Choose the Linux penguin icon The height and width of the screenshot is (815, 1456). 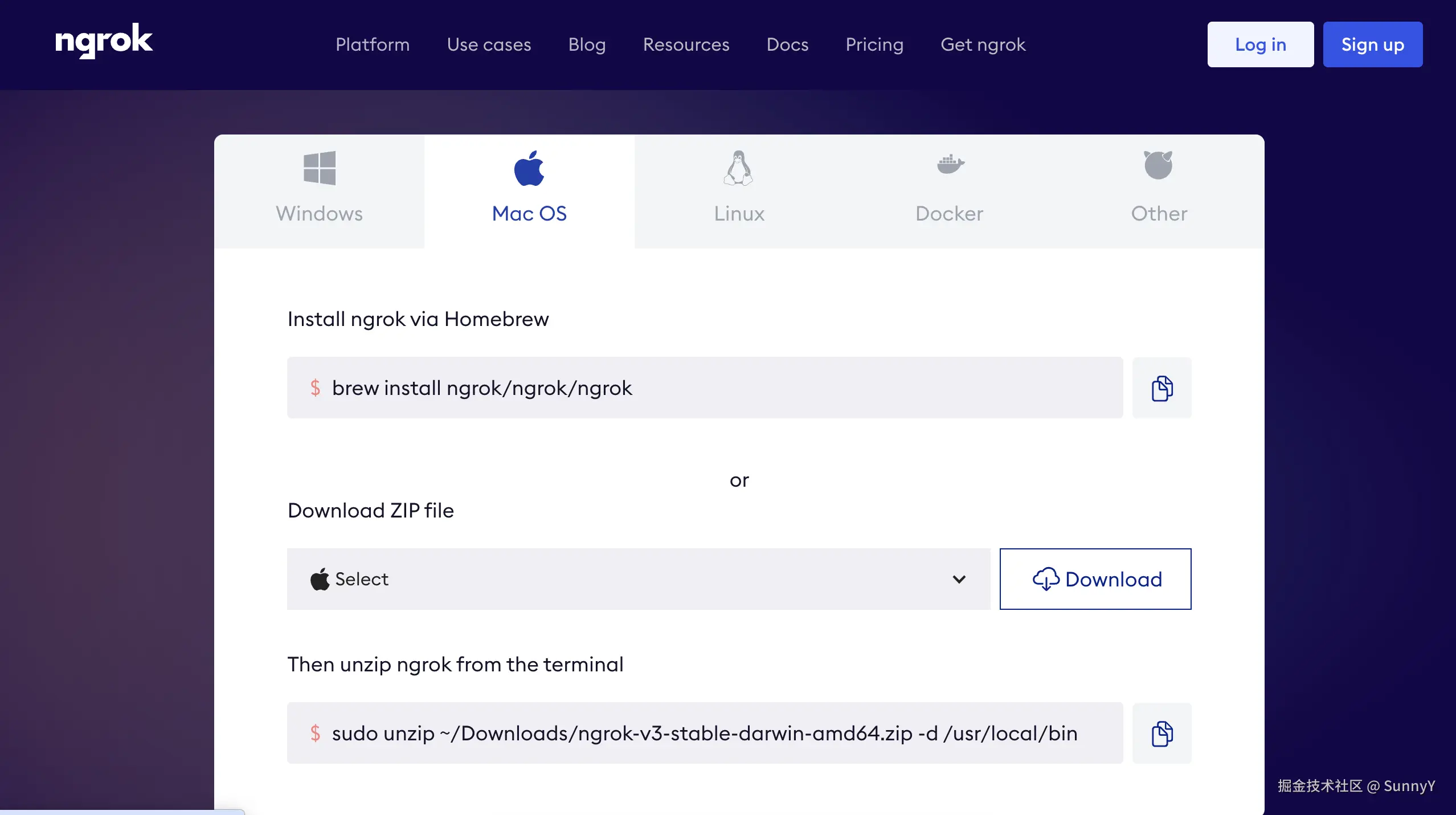(x=739, y=168)
